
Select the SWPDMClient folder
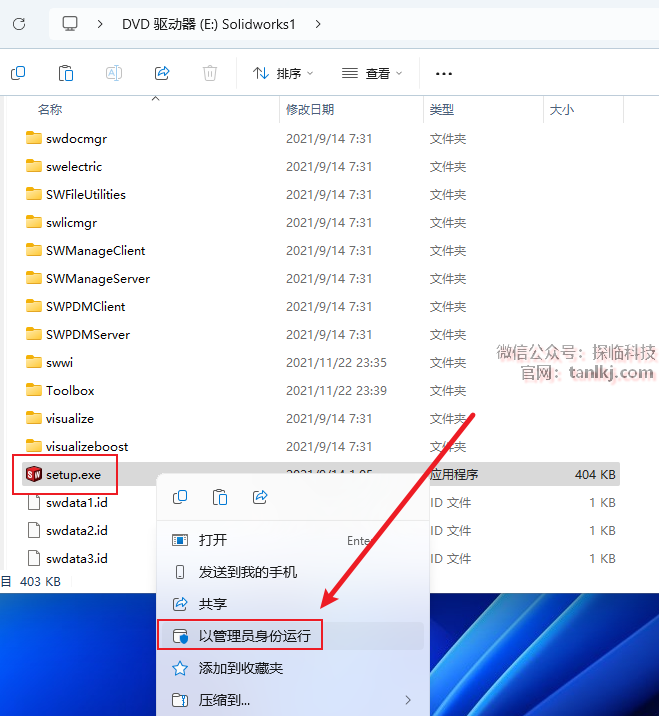tap(75, 306)
